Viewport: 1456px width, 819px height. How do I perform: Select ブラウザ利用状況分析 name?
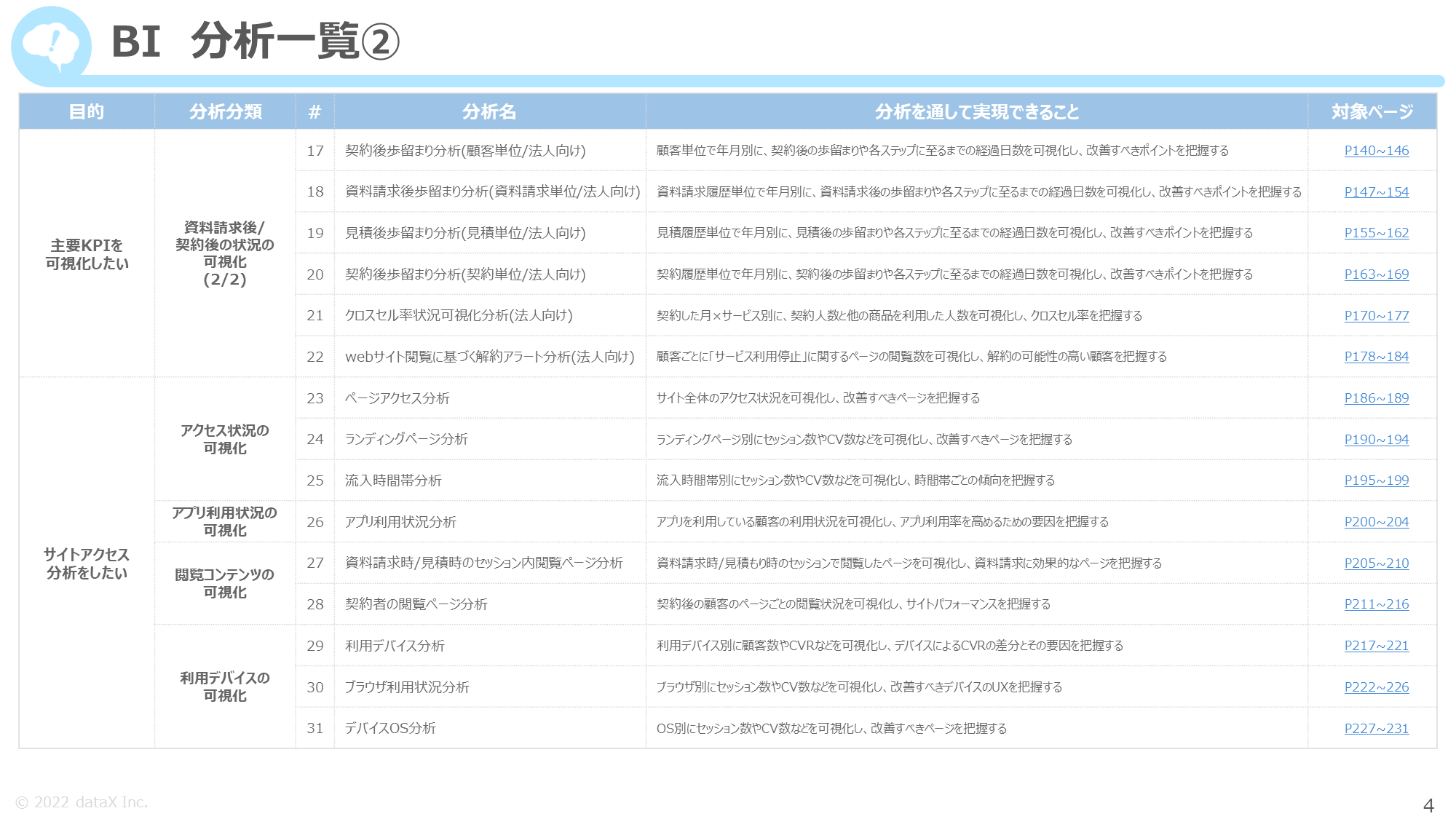pos(407,687)
